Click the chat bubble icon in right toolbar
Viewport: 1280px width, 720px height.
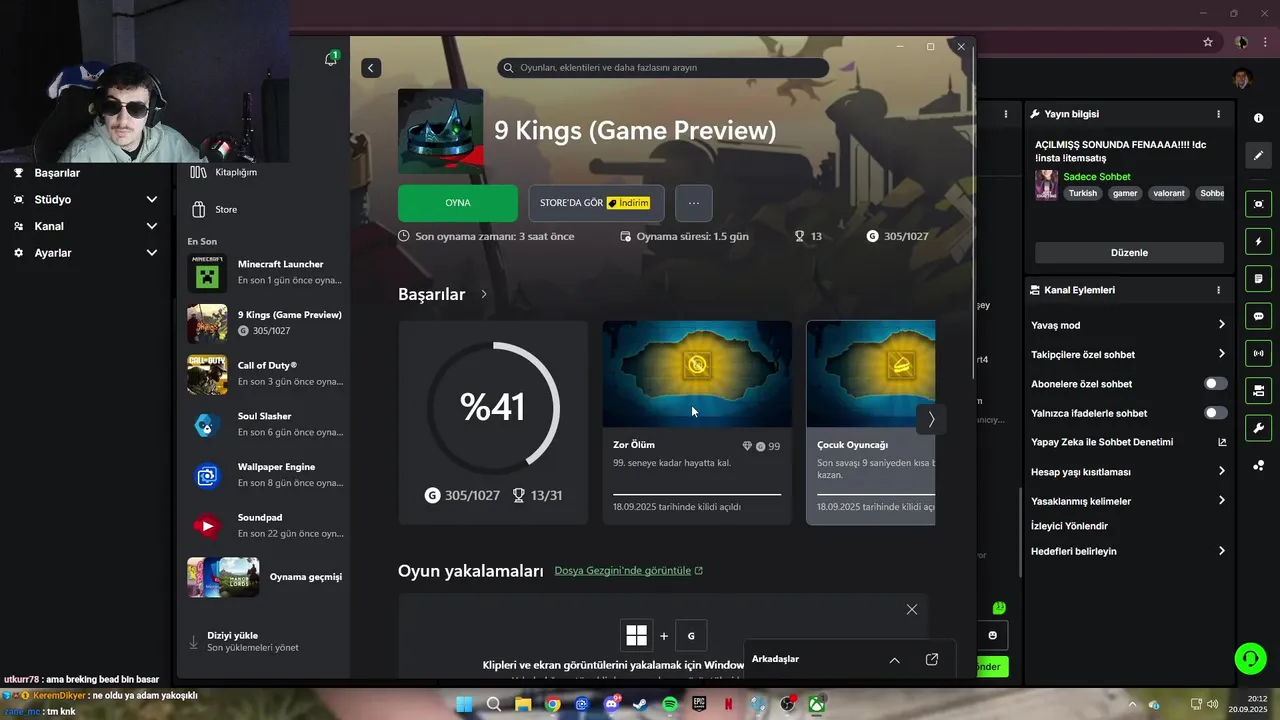1258,316
